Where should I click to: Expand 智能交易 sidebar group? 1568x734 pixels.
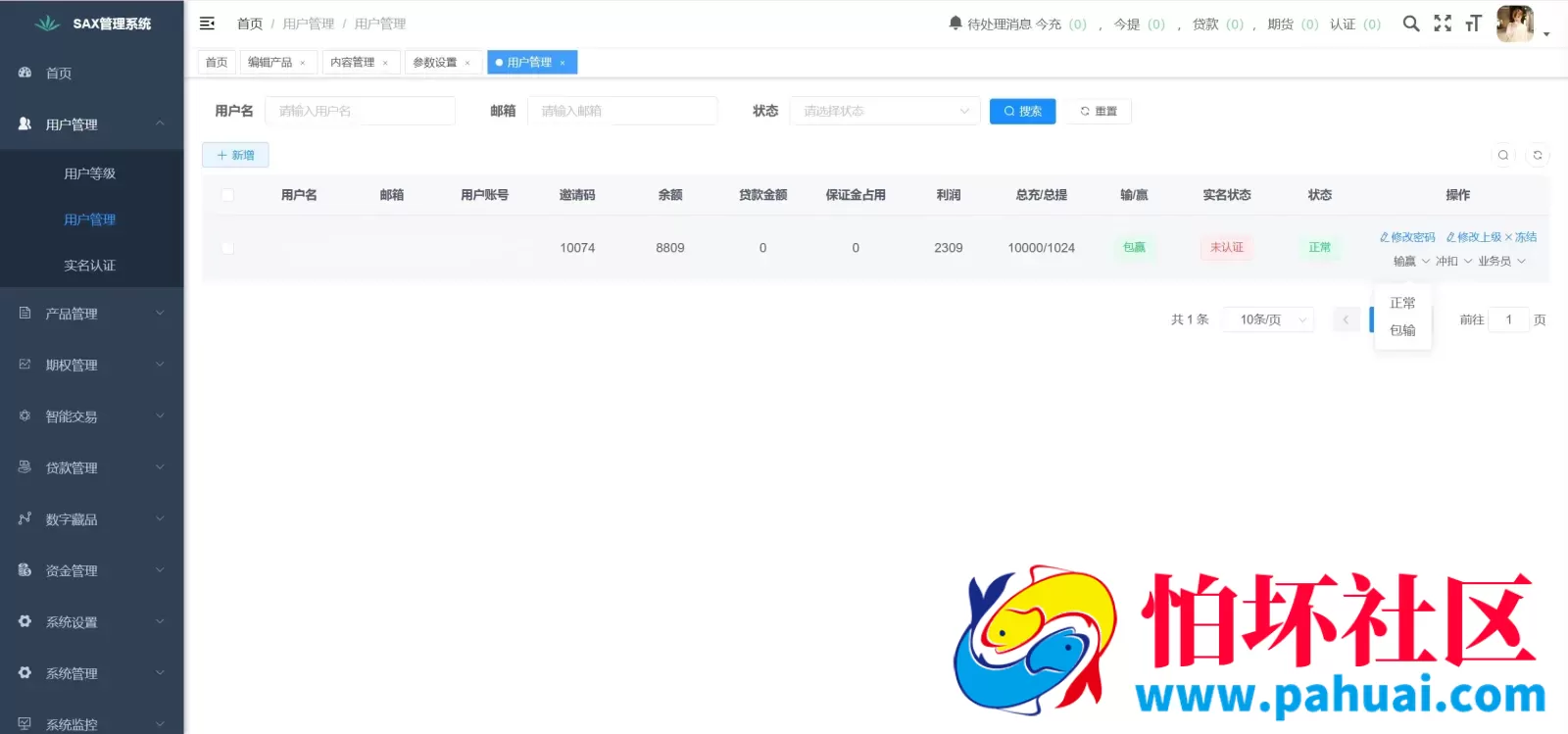[x=92, y=416]
